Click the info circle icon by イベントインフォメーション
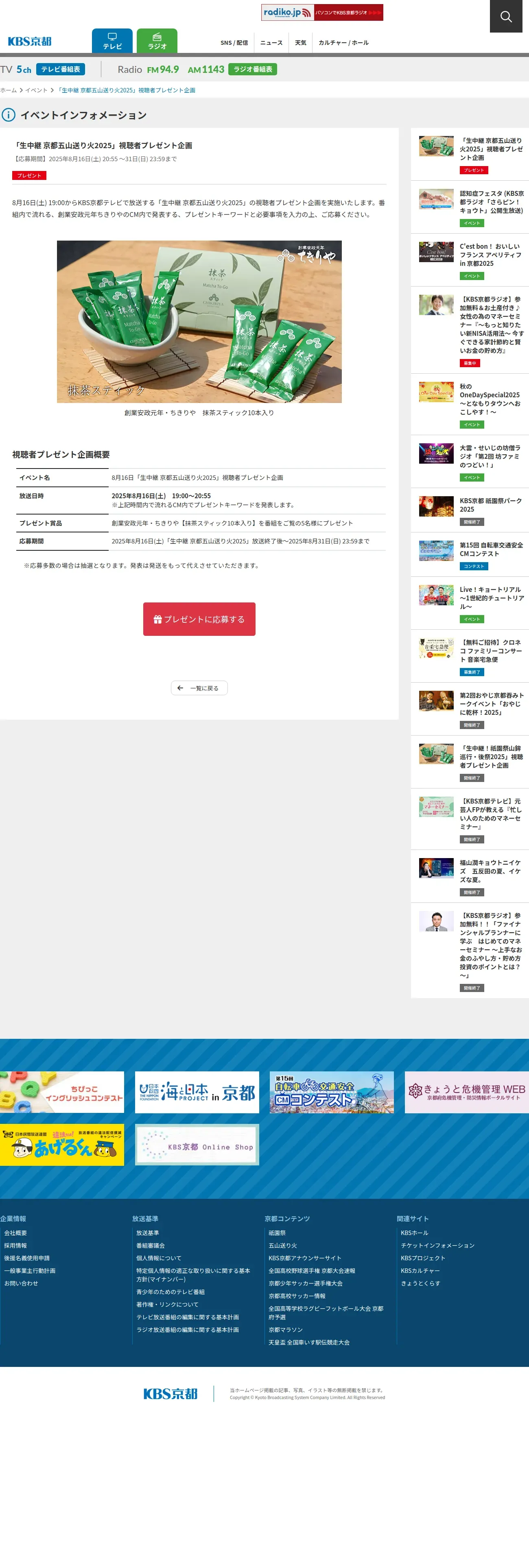Viewport: 529px width, 1568px height. tap(9, 115)
